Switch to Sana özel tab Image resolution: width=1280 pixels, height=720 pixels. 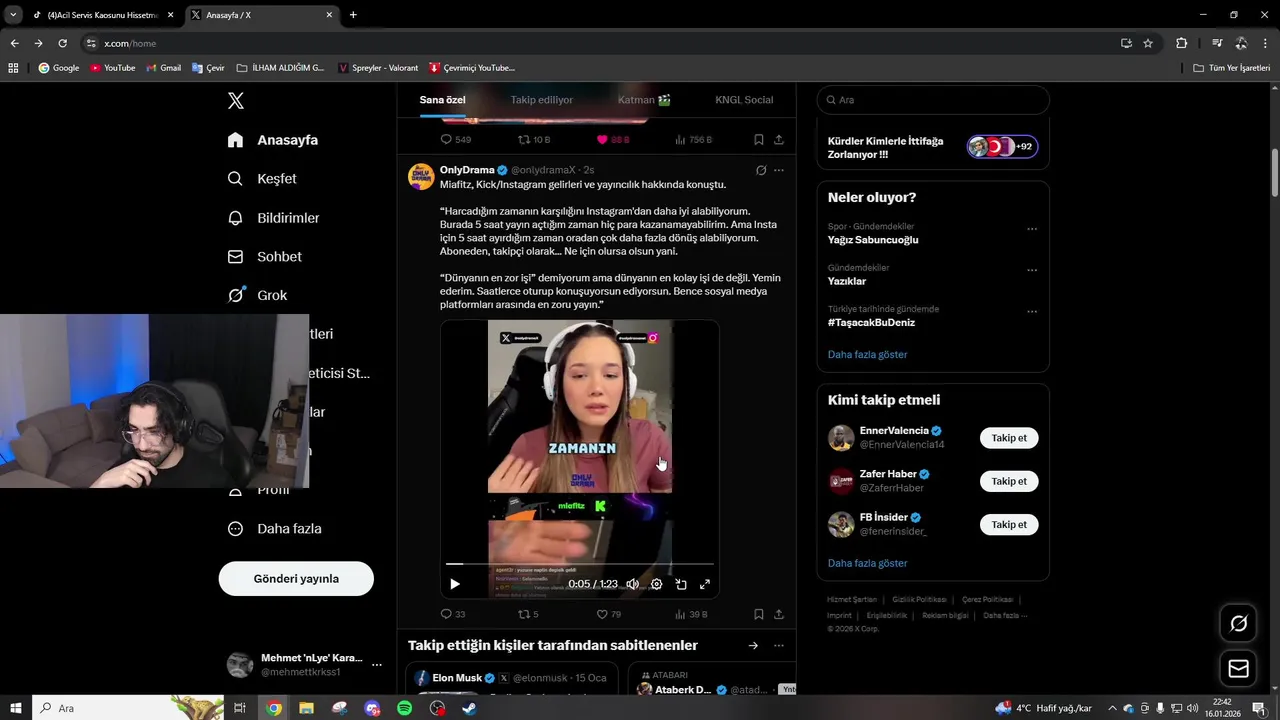tap(442, 100)
